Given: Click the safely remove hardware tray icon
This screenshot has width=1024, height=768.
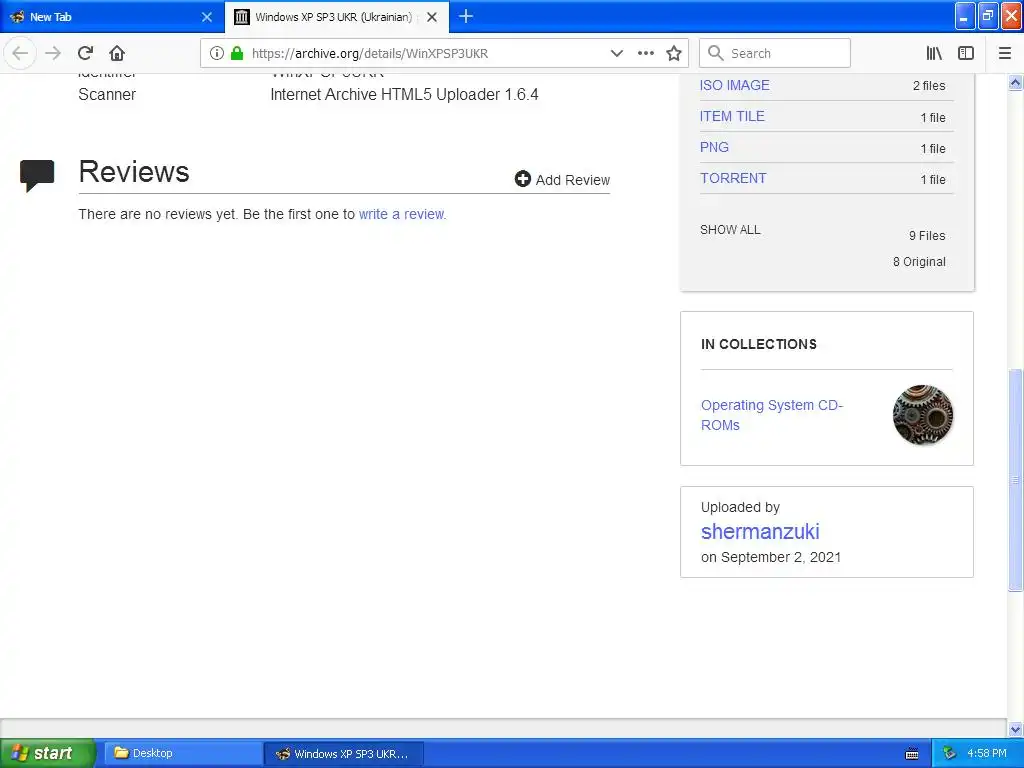Looking at the screenshot, I should [950, 754].
